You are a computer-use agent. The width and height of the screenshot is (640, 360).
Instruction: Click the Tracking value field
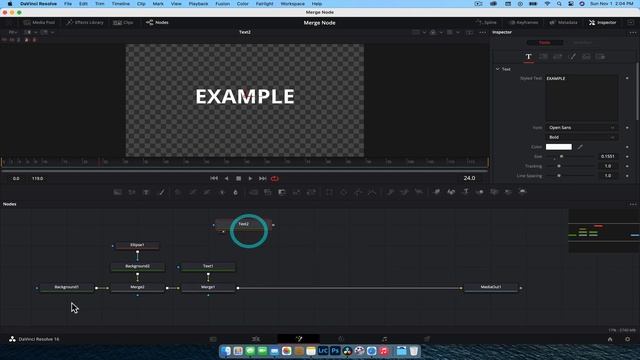(x=608, y=166)
